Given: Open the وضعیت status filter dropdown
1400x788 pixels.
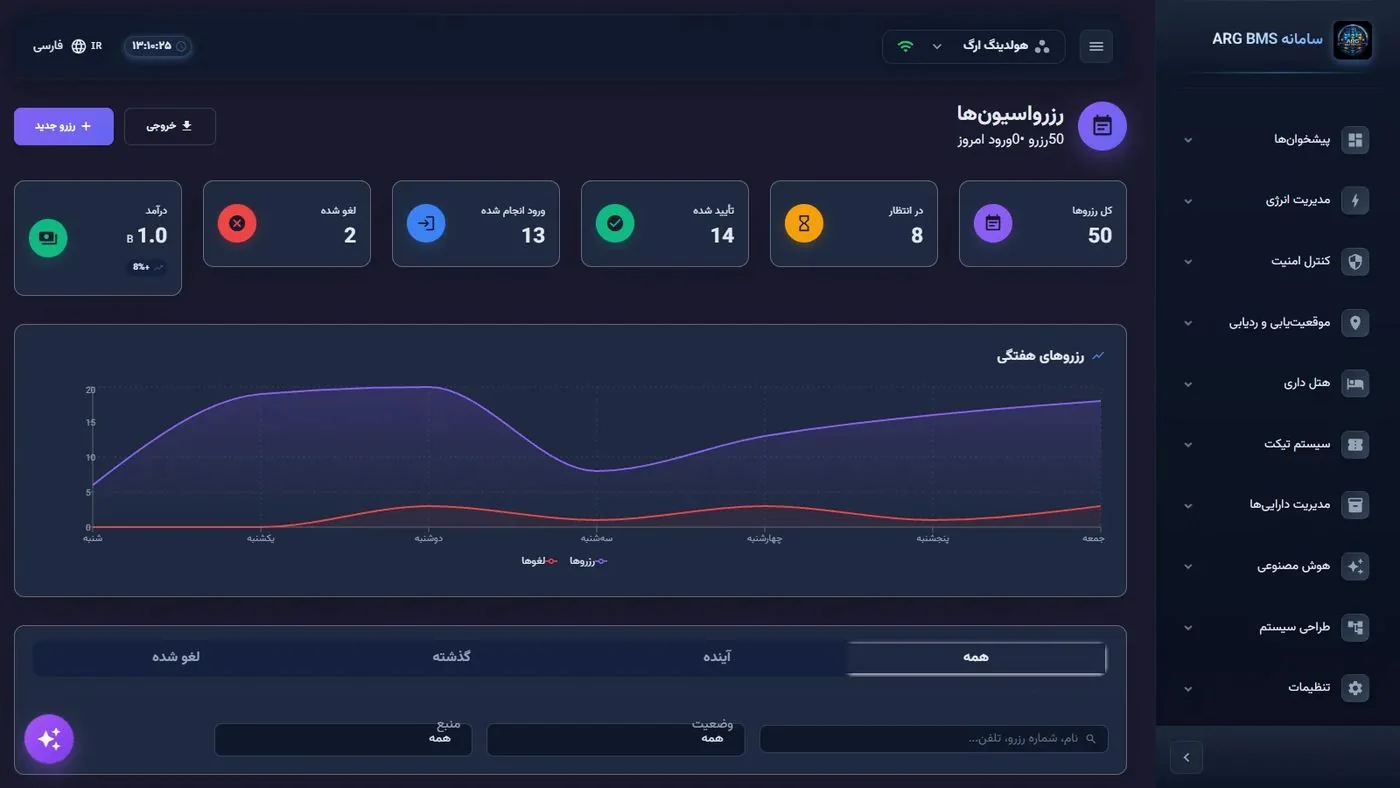Looking at the screenshot, I should [x=615, y=740].
